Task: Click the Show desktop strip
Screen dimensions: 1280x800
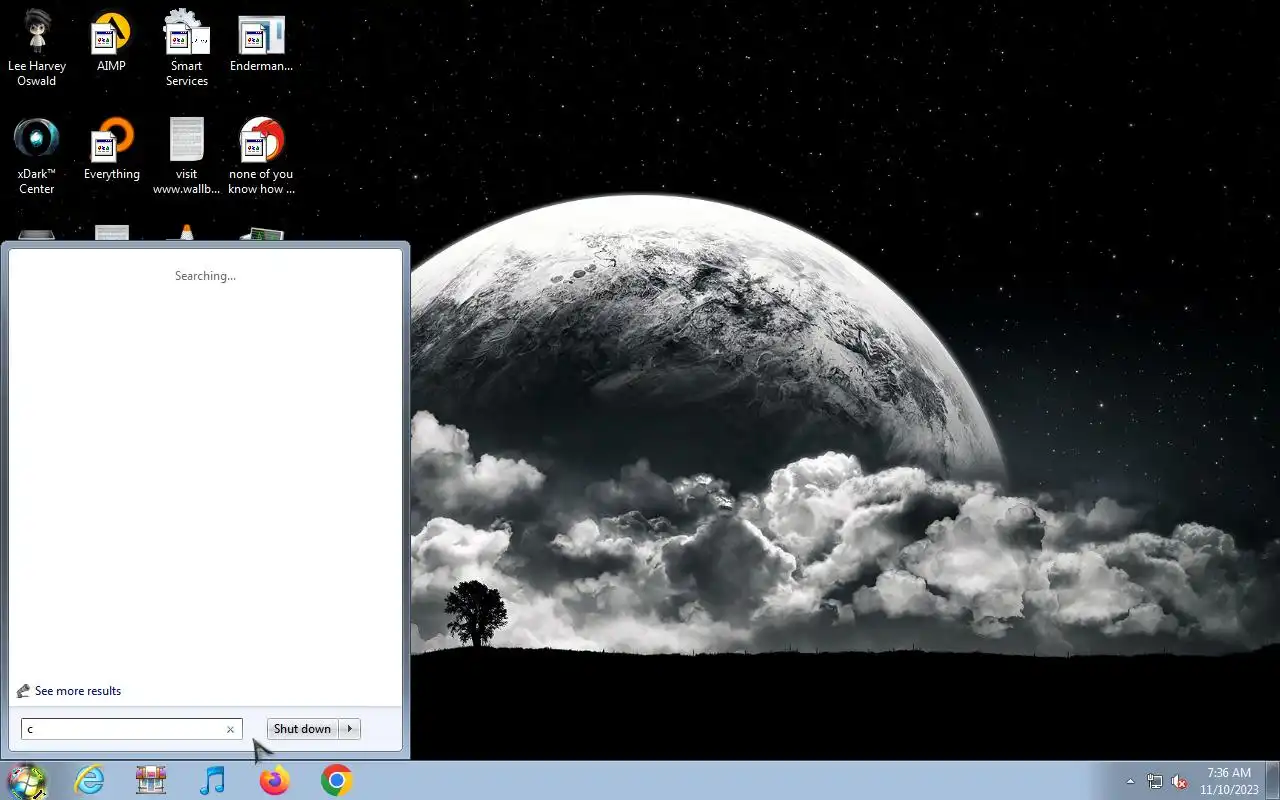Action: point(1272,780)
